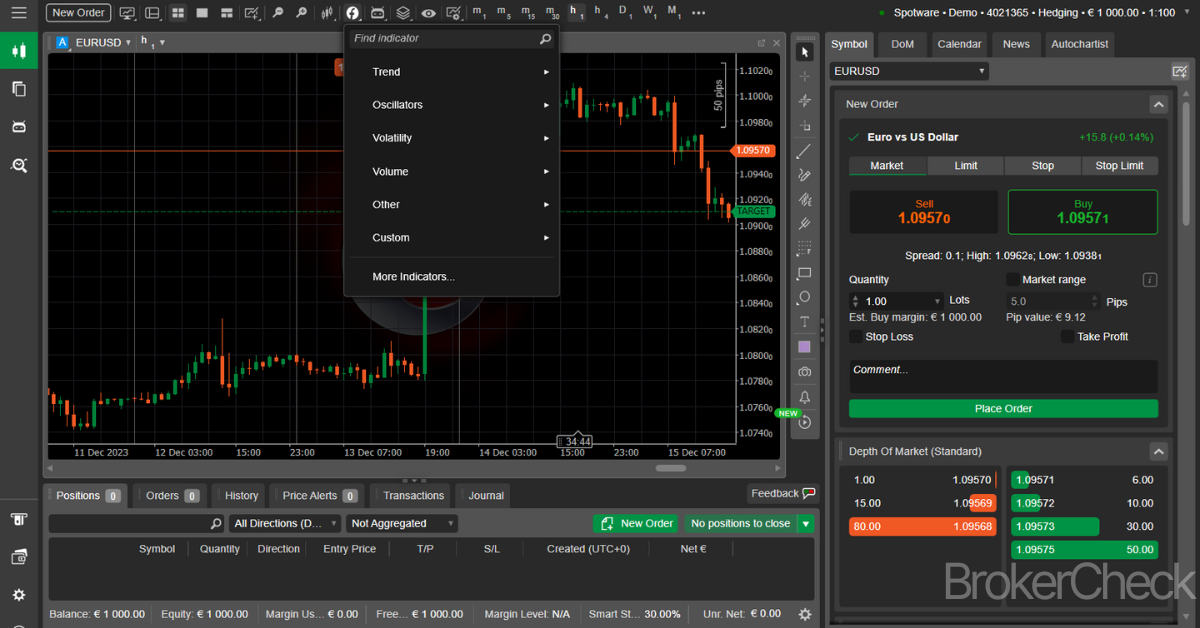Viewport: 1200px width, 628px height.
Task: Open the Automate robot section in sidebar
Action: [x=19, y=126]
